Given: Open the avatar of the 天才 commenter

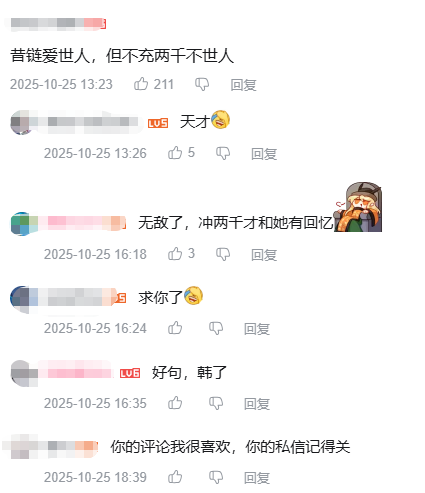Looking at the screenshot, I should [x=22, y=122].
